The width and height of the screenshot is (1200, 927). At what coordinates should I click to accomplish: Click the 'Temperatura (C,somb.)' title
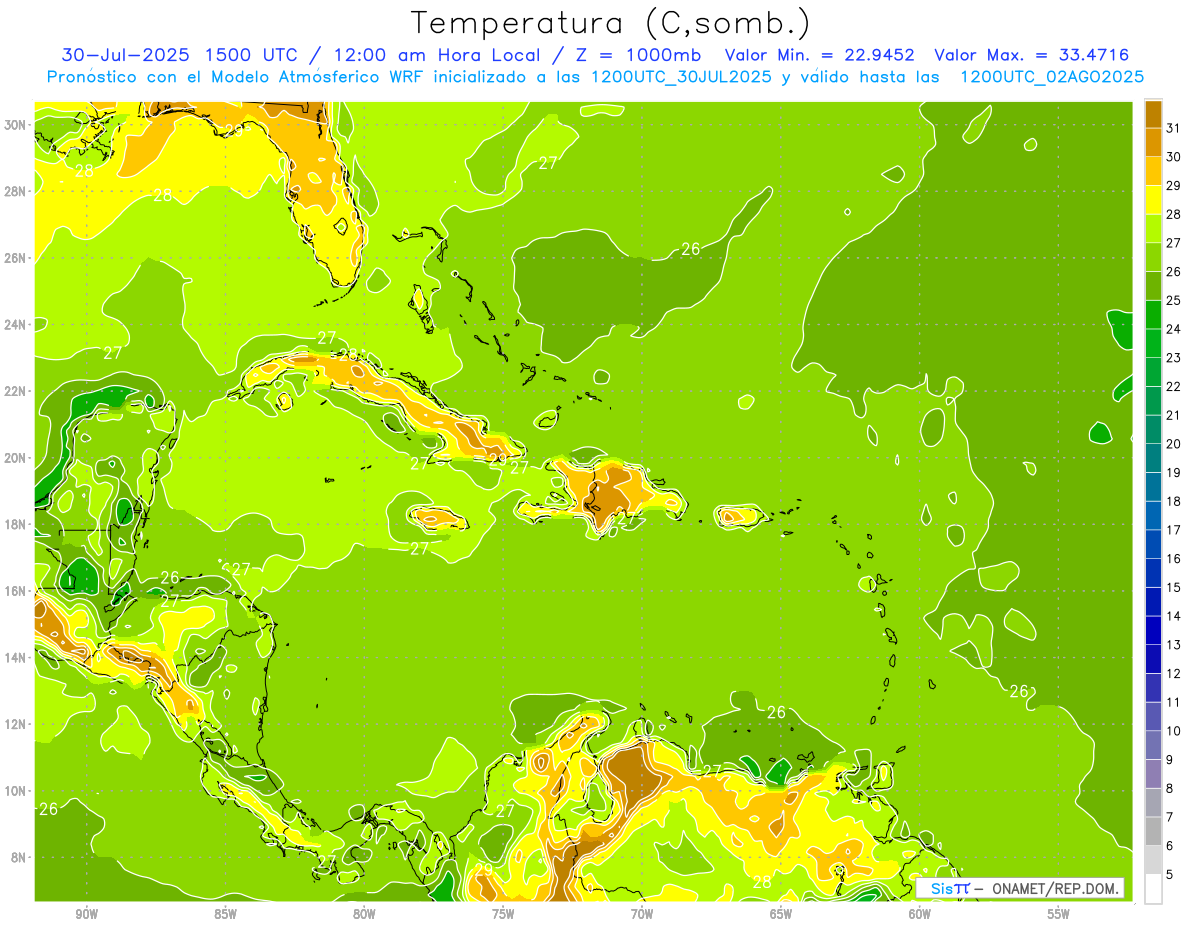(611, 24)
